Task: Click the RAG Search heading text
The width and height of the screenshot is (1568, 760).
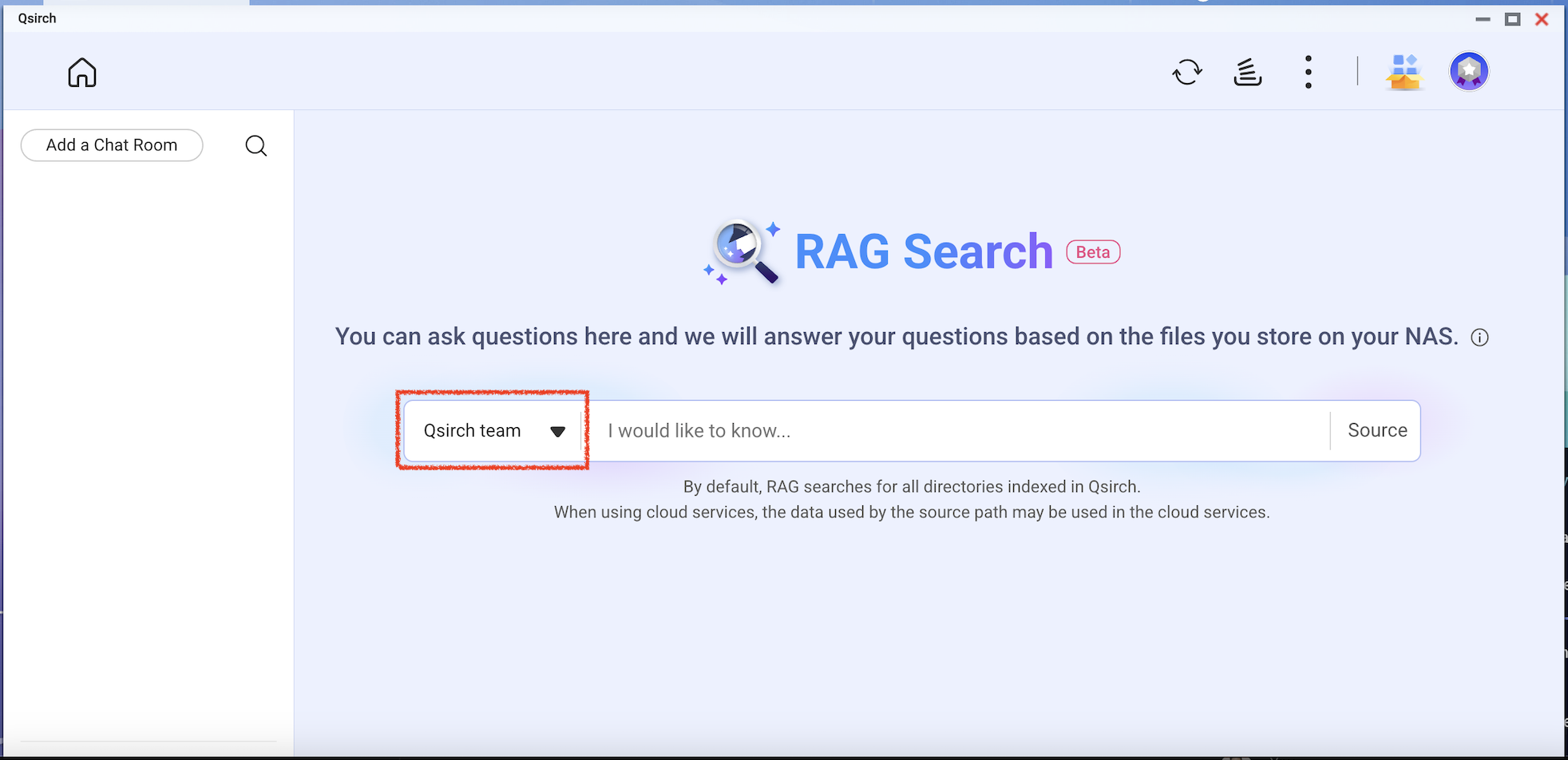Action: 923,252
